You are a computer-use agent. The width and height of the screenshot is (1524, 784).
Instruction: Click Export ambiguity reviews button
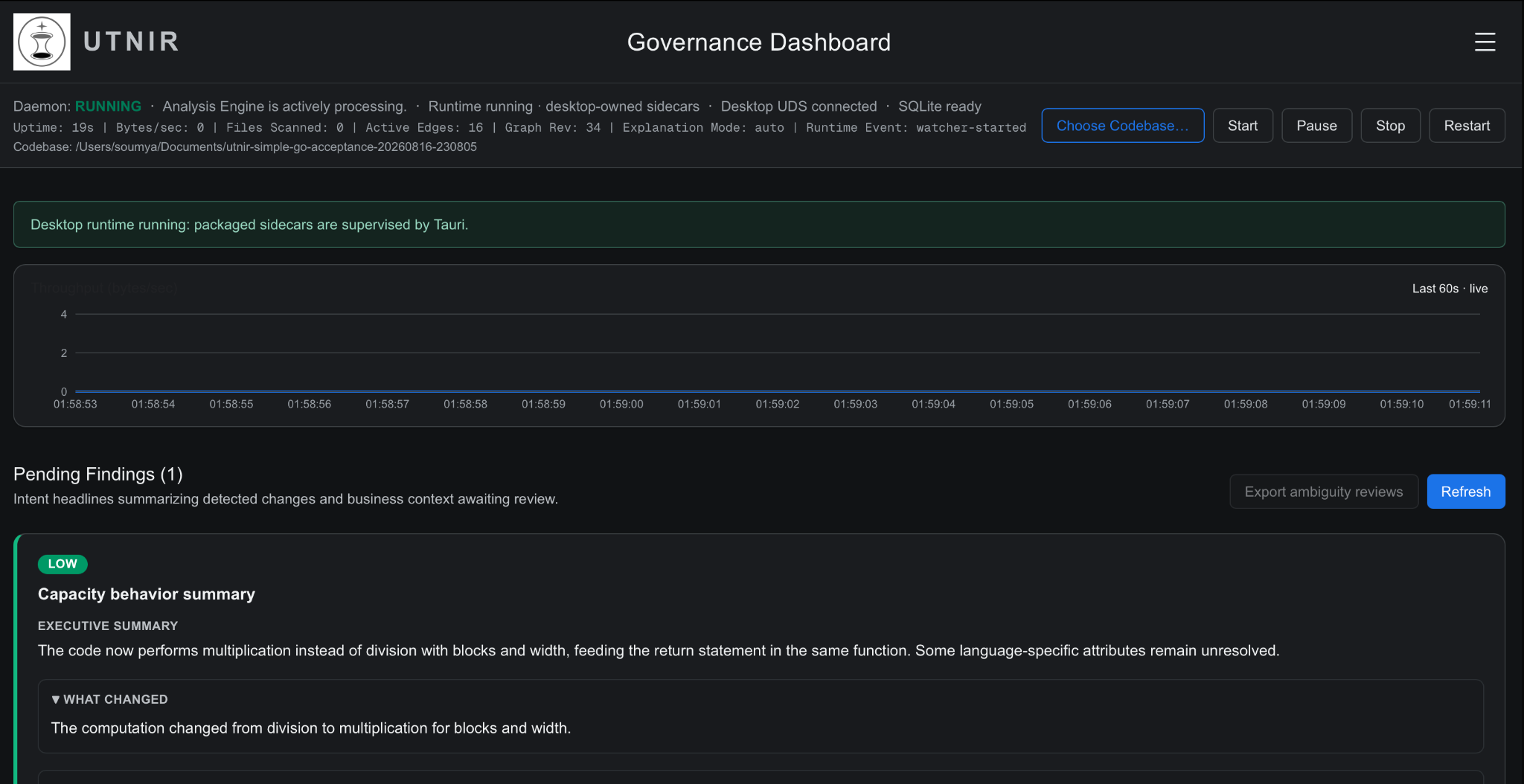[x=1324, y=492]
